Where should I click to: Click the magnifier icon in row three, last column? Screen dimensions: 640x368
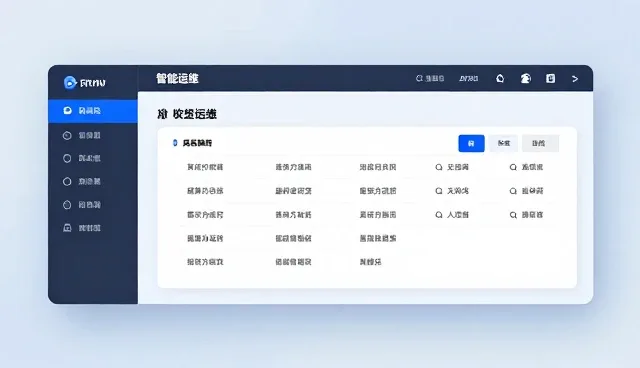pos(513,215)
